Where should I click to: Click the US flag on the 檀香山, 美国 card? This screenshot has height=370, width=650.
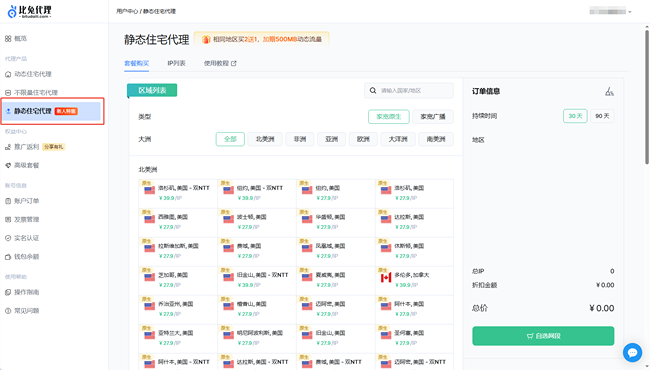pos(228,307)
